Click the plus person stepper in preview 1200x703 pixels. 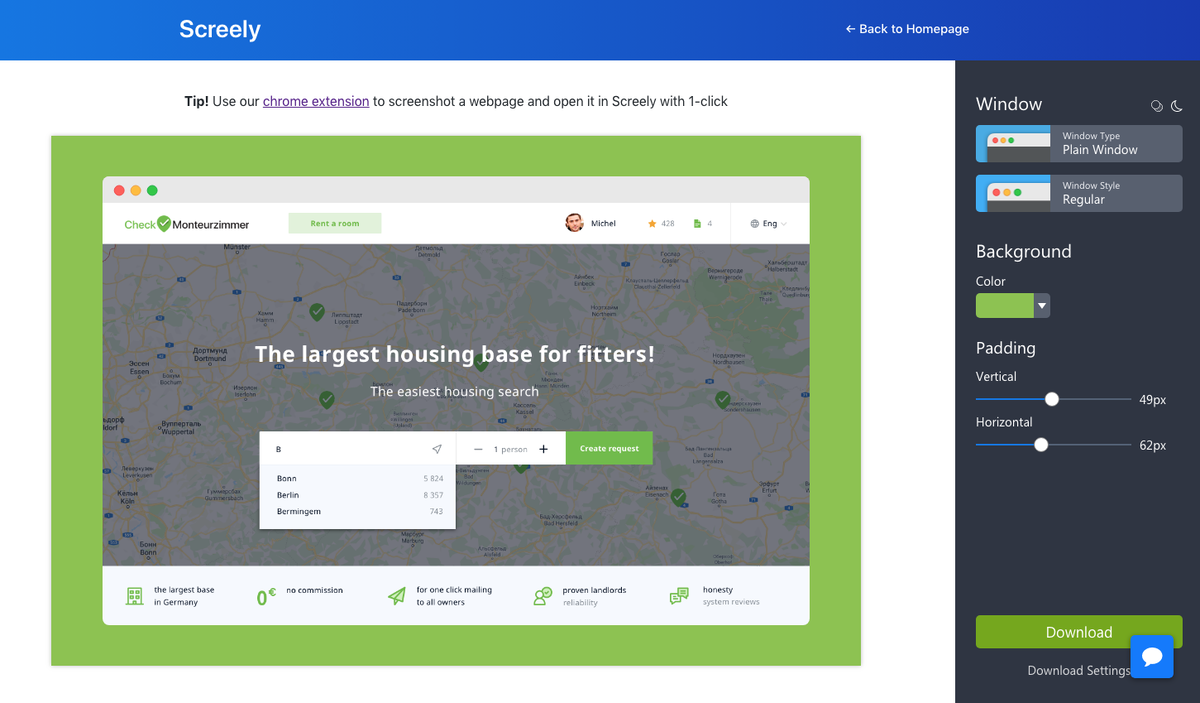tap(544, 449)
